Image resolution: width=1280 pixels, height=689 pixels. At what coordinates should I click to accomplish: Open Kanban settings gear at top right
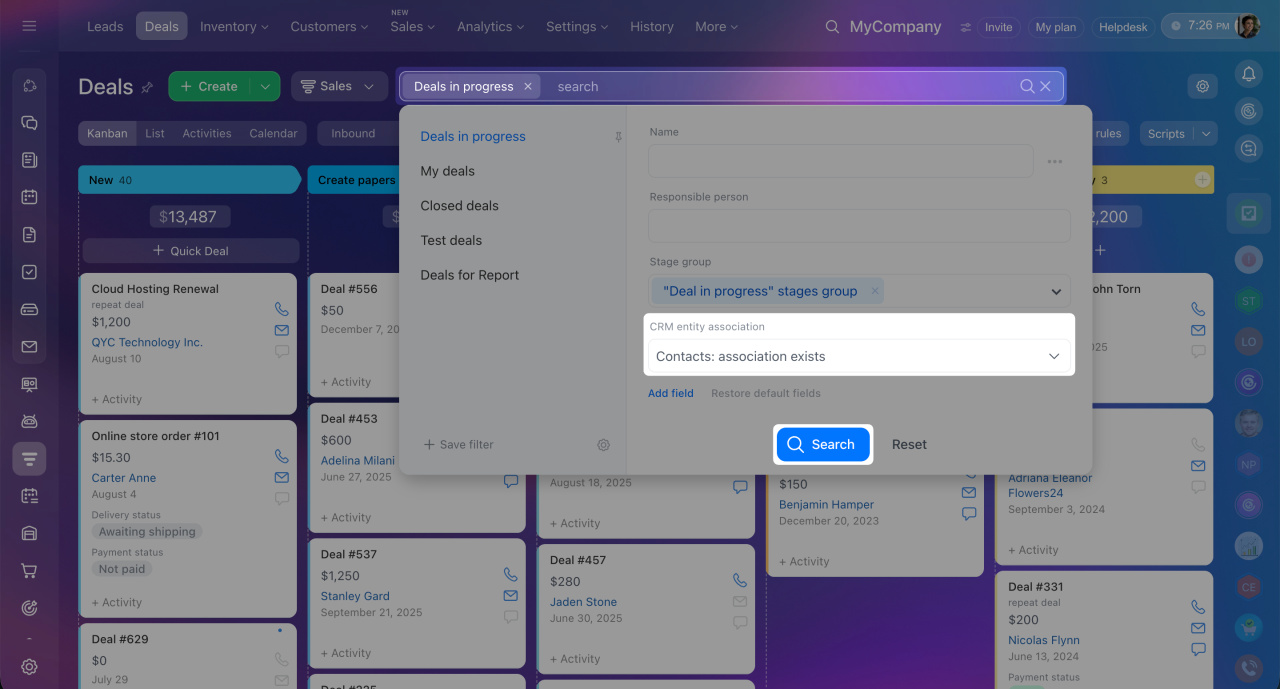coord(1203,86)
